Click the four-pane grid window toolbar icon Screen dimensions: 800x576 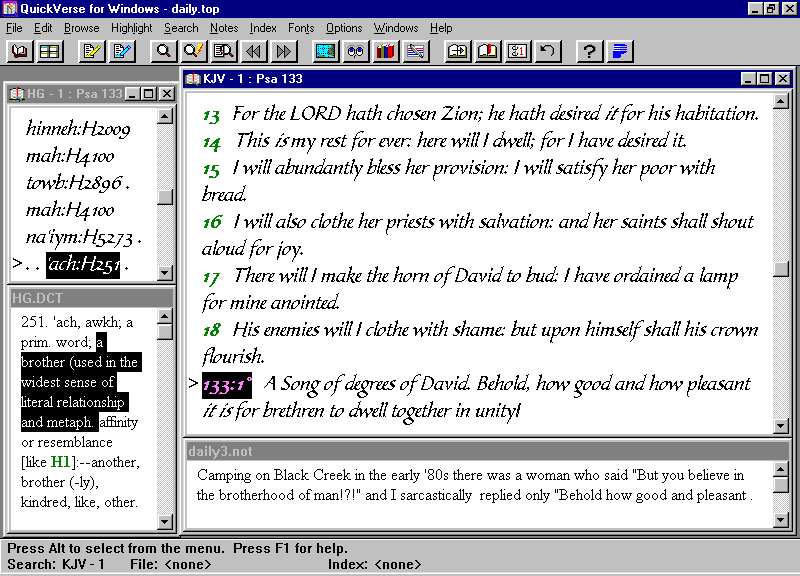49,51
